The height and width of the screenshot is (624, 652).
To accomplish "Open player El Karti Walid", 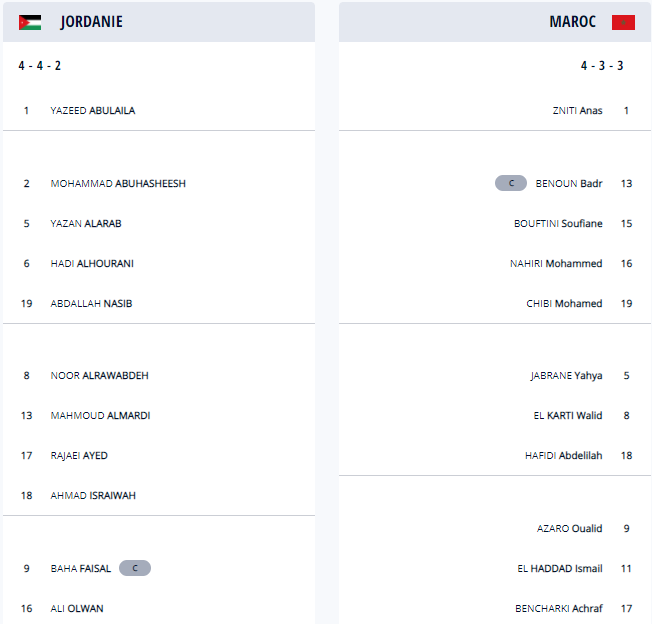I will (x=568, y=416).
